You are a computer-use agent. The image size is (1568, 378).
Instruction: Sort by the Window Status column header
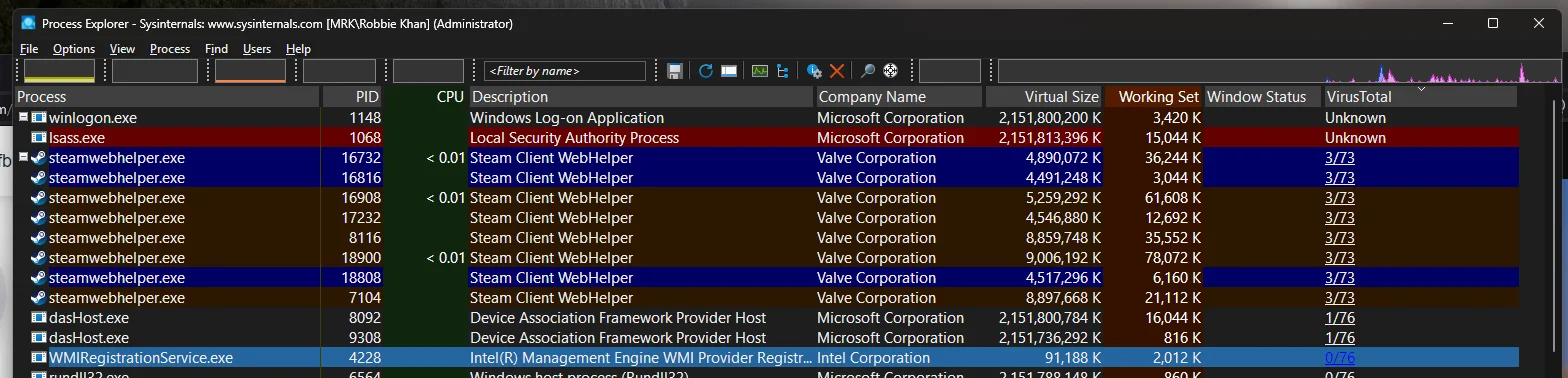[x=1263, y=97]
